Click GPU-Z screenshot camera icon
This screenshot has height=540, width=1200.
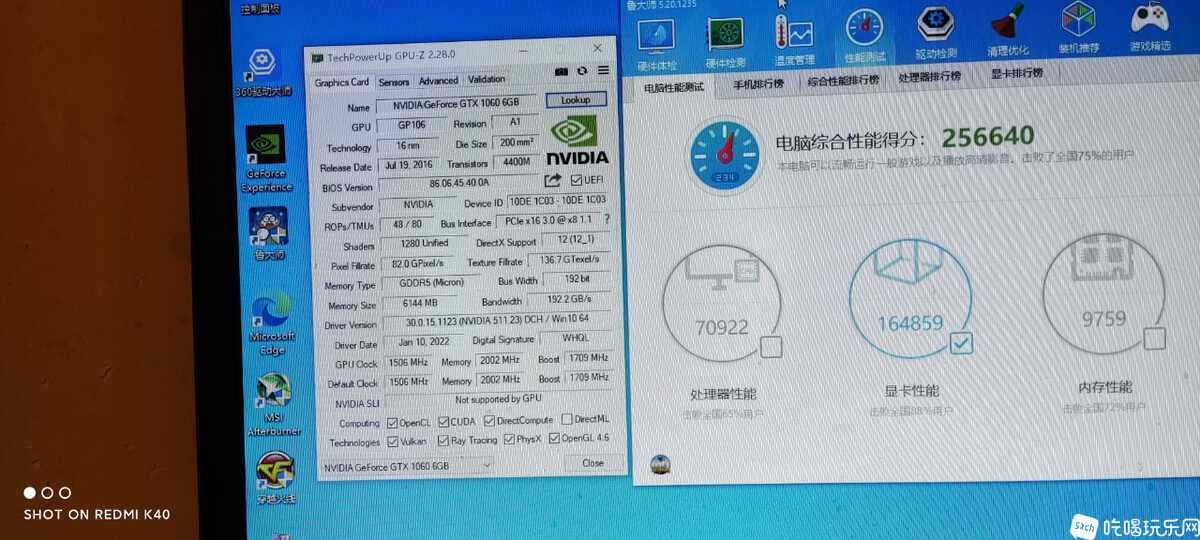(x=561, y=71)
